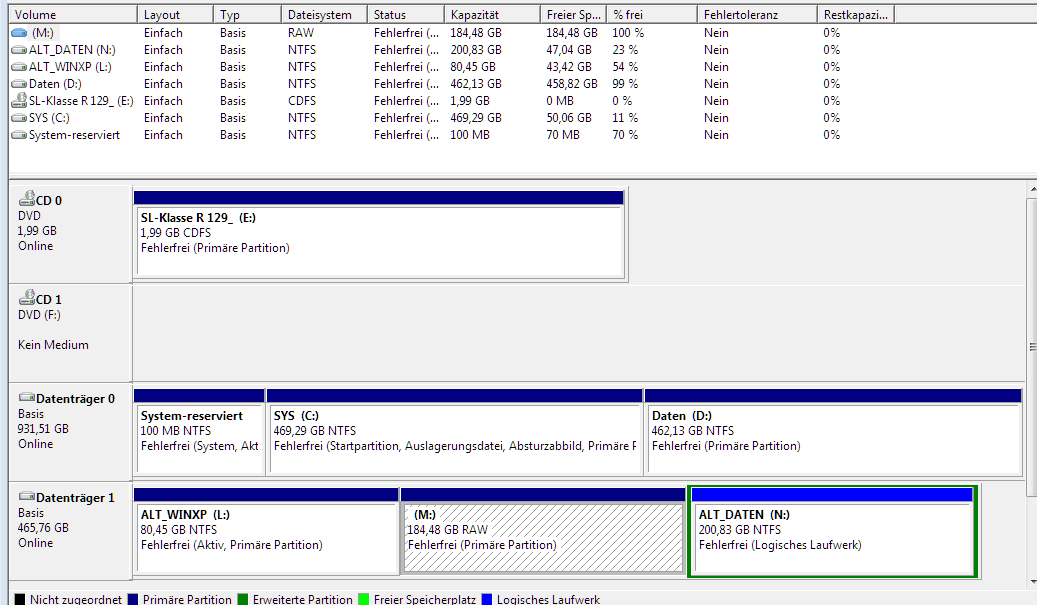The width and height of the screenshot is (1037, 605).
Task: Click the RAW file system cell for (M:)
Action: click(x=301, y=33)
